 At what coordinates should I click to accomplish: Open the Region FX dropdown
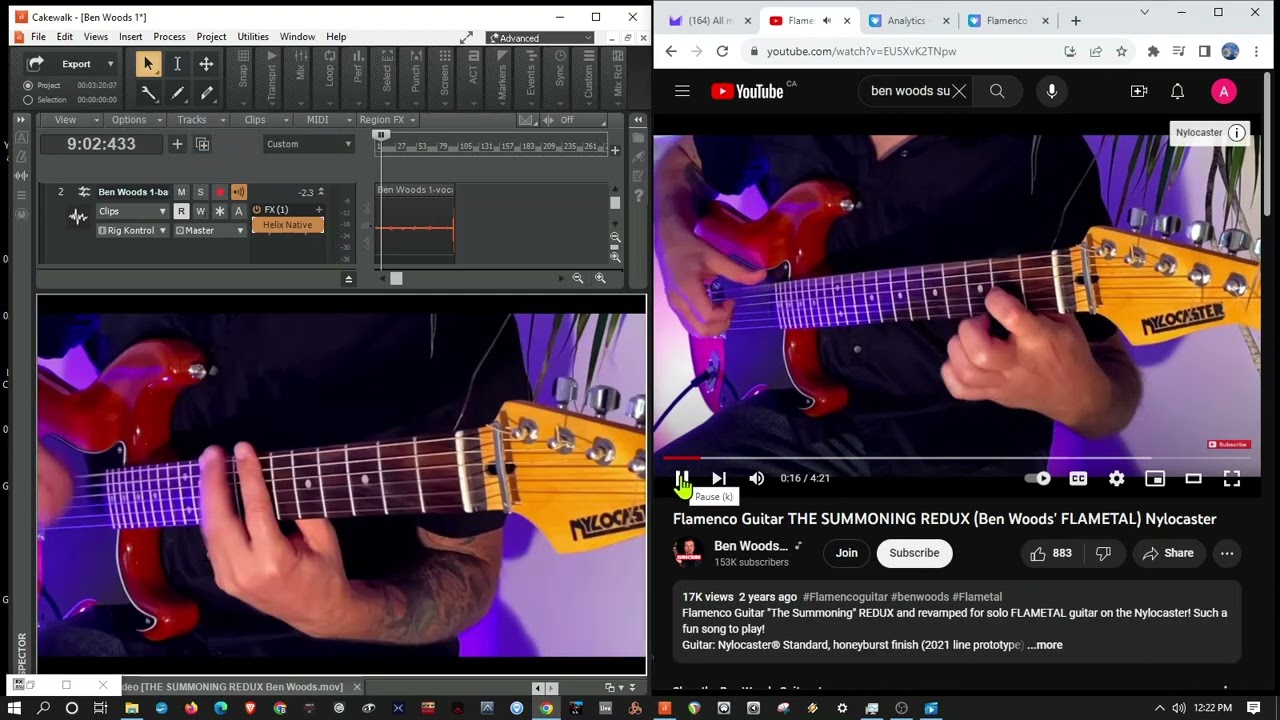387,120
